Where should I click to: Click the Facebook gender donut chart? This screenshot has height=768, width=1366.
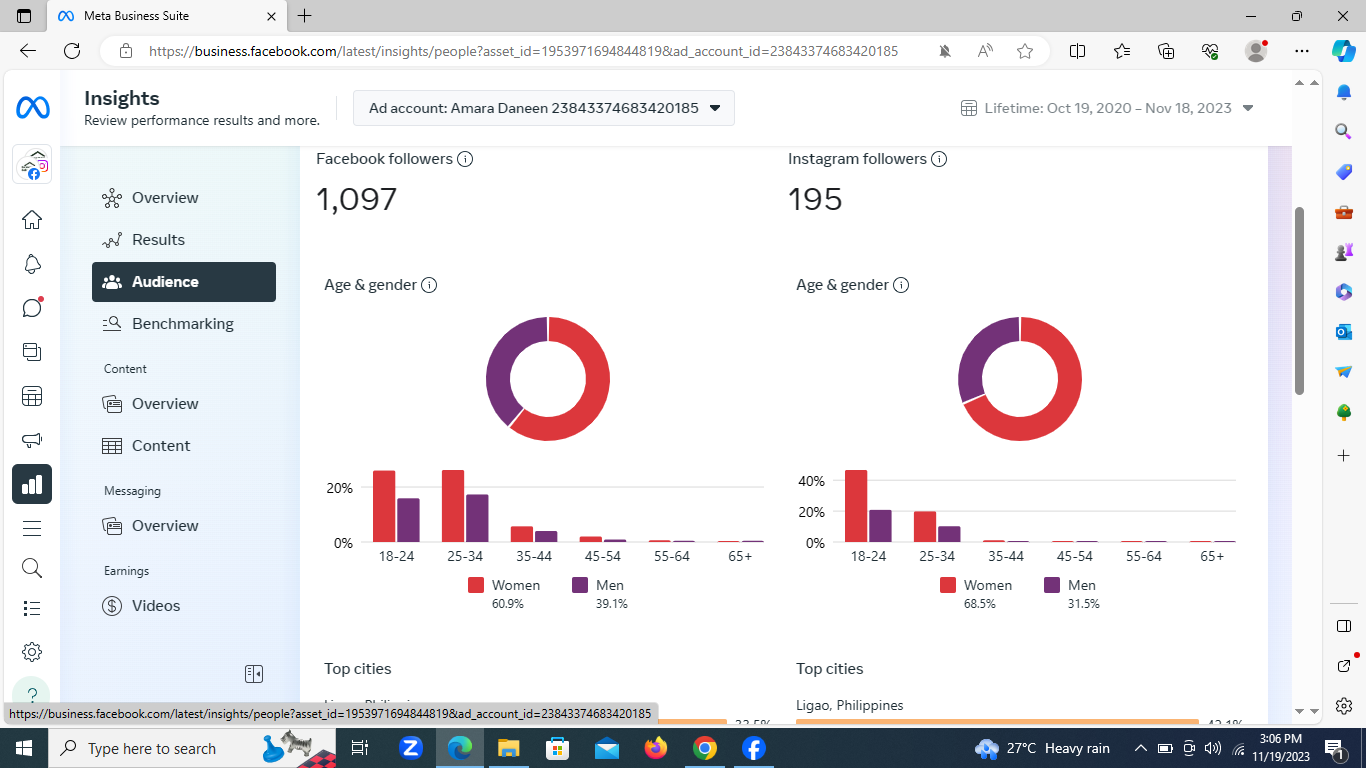(x=548, y=379)
